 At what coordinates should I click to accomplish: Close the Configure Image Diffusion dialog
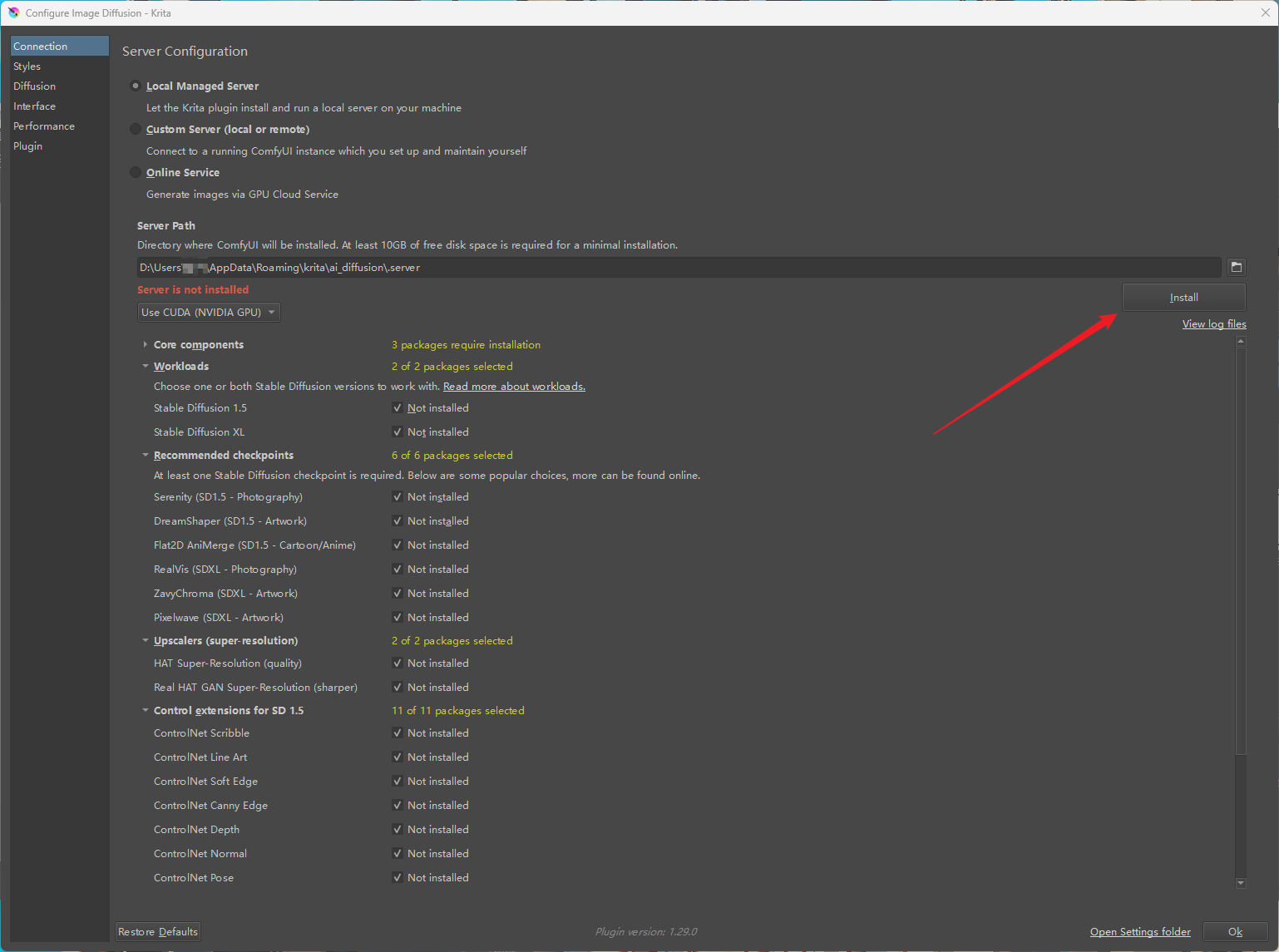click(x=1265, y=12)
